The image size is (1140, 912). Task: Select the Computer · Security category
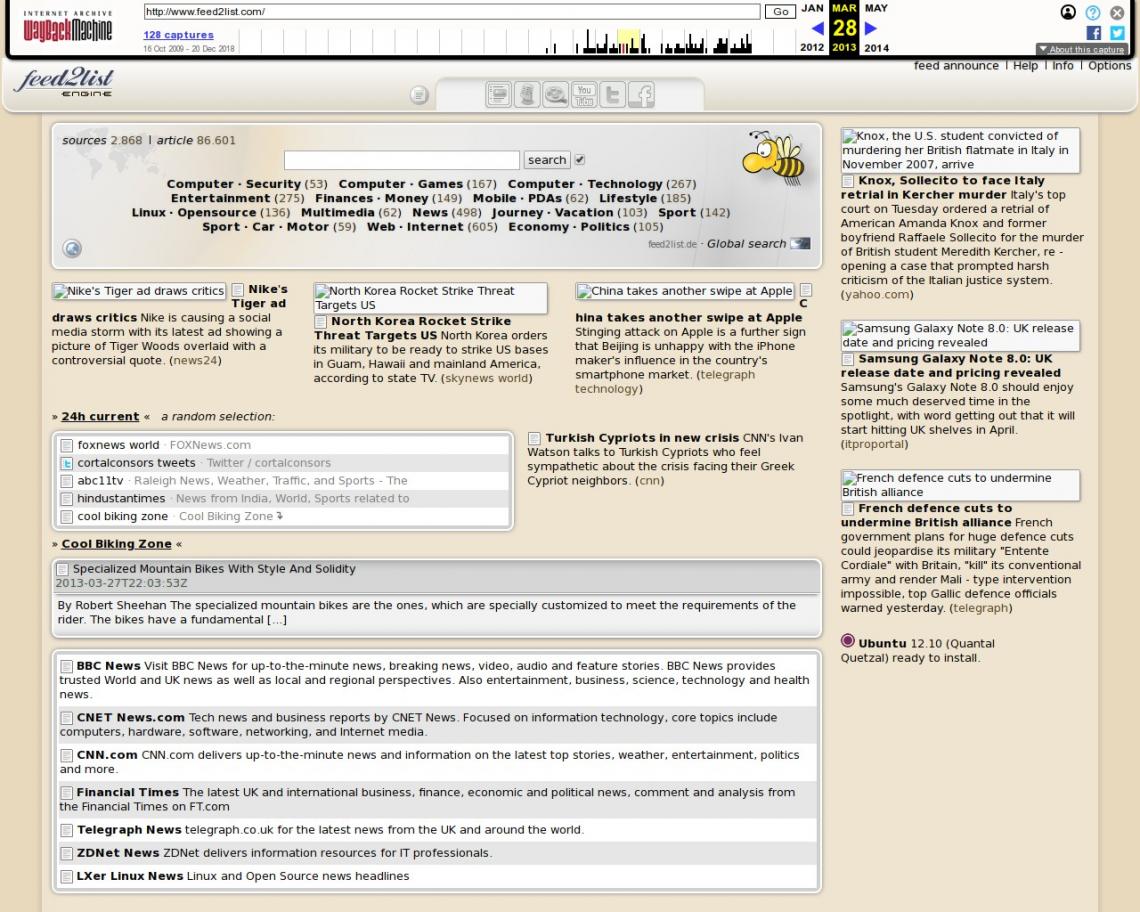(x=233, y=184)
